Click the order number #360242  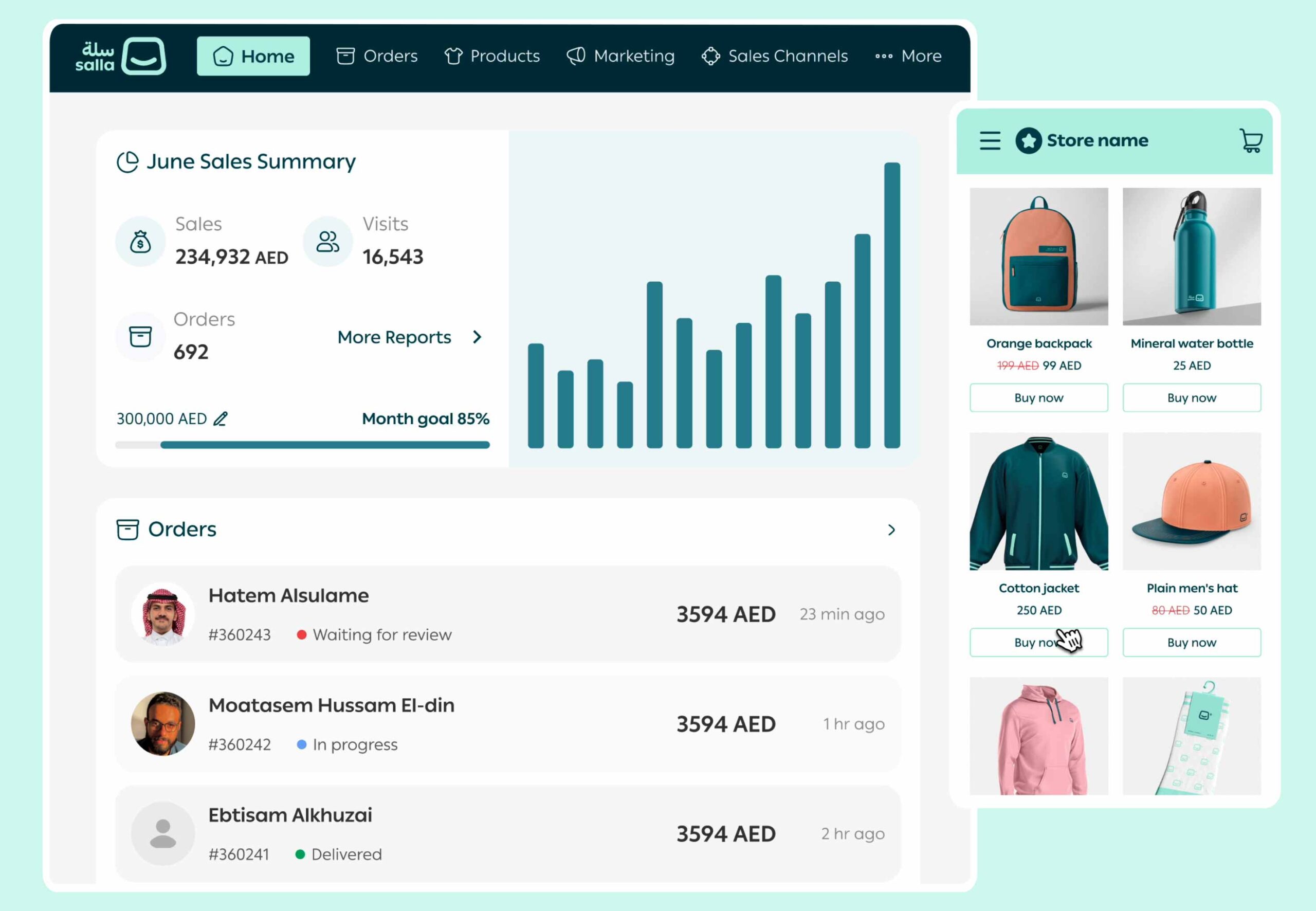pos(240,744)
